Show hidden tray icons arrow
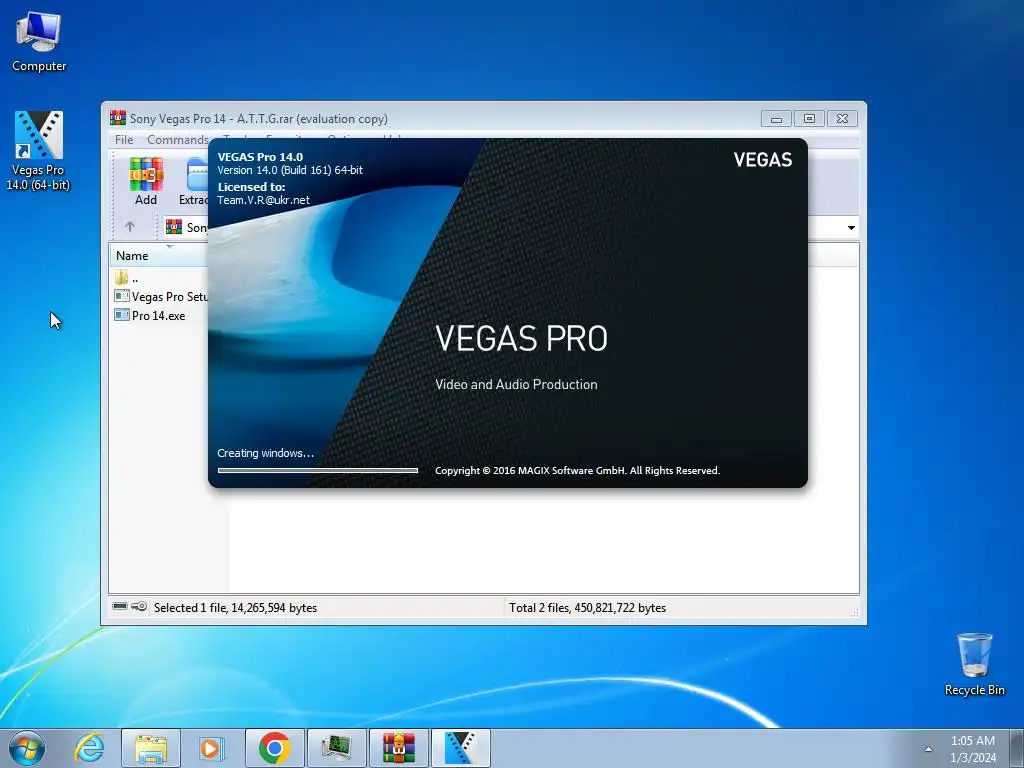 pos(928,749)
